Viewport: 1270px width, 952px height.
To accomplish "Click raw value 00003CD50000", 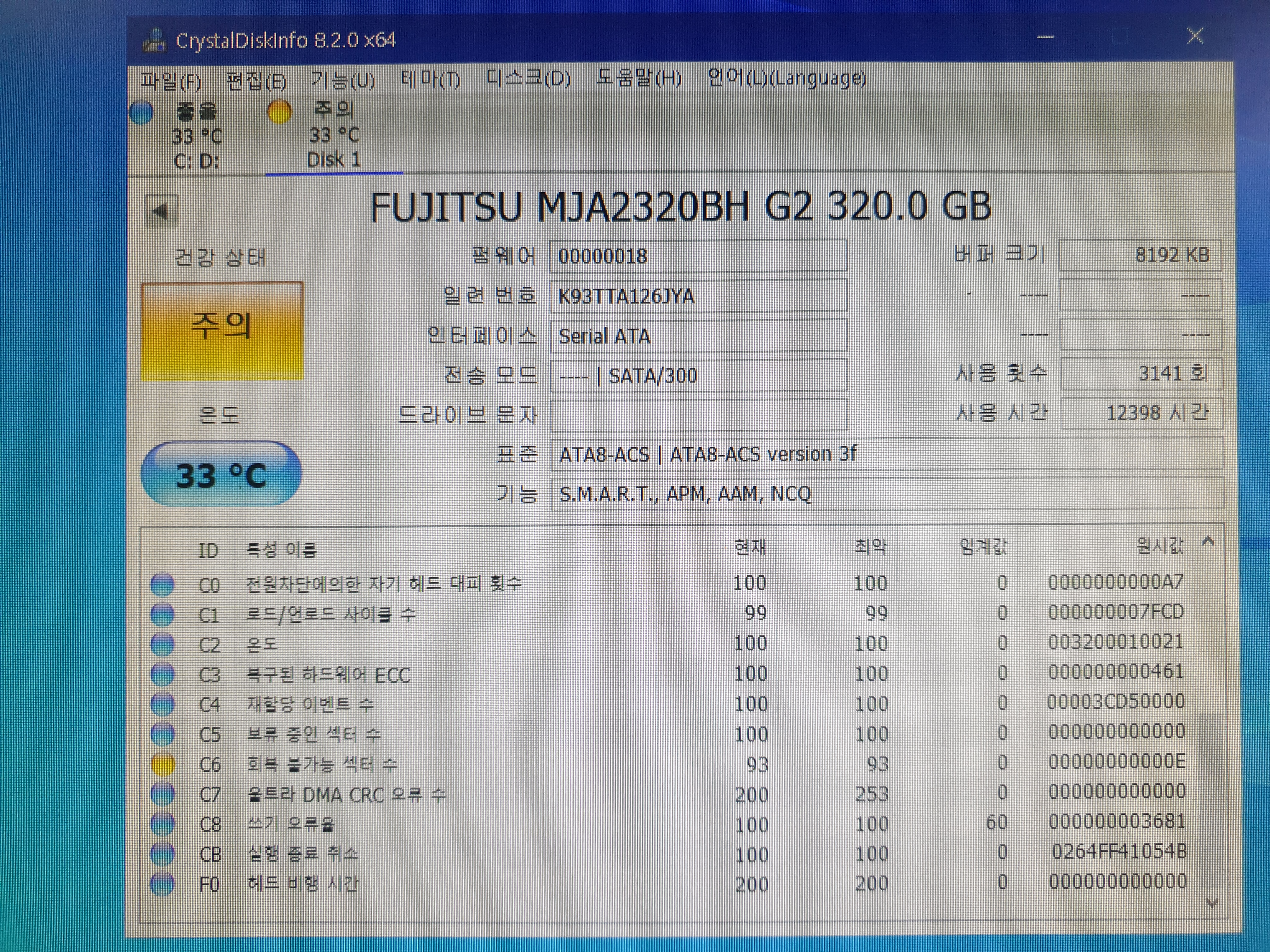I will point(1116,701).
